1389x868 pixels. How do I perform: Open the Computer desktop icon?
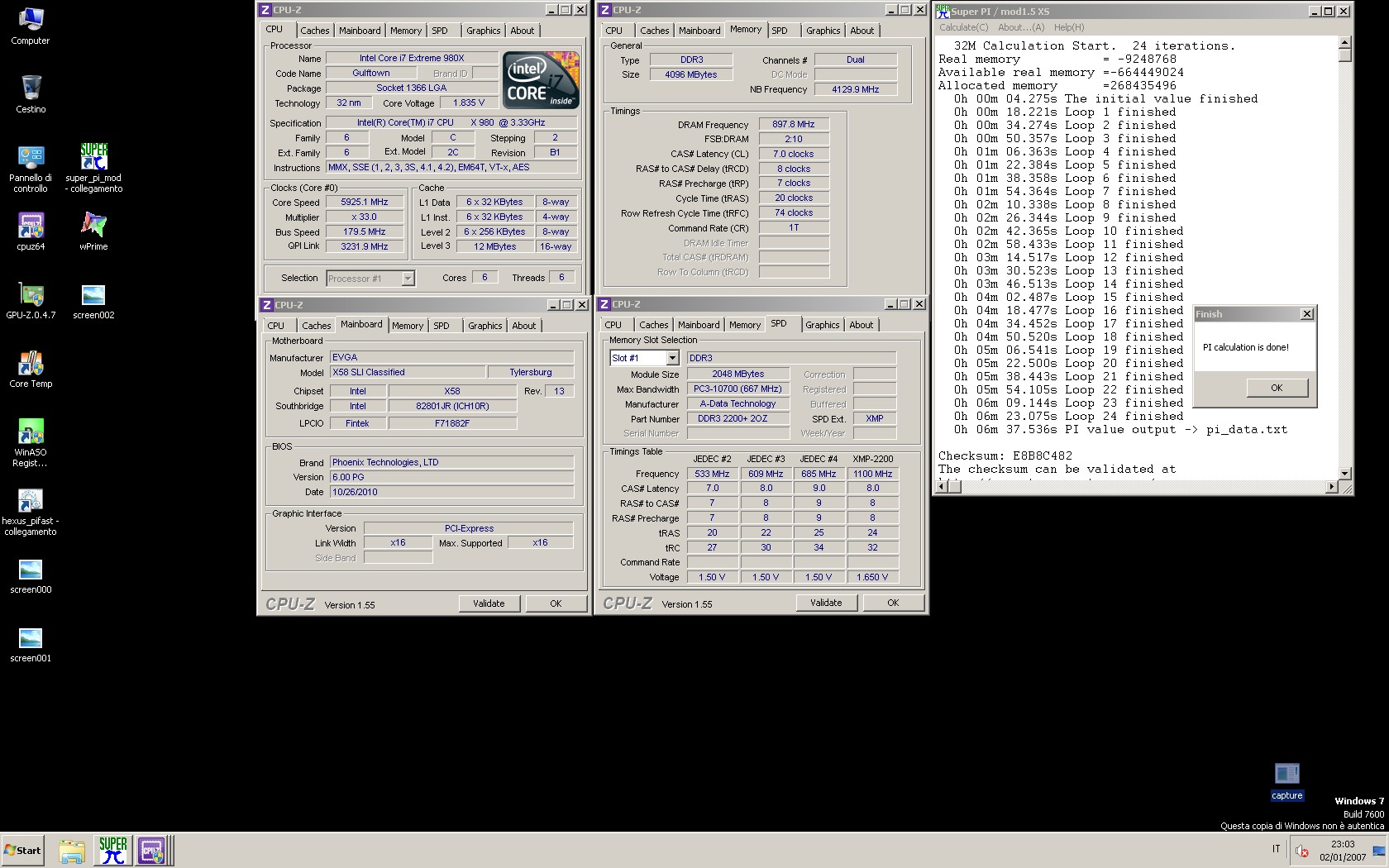coord(30,26)
